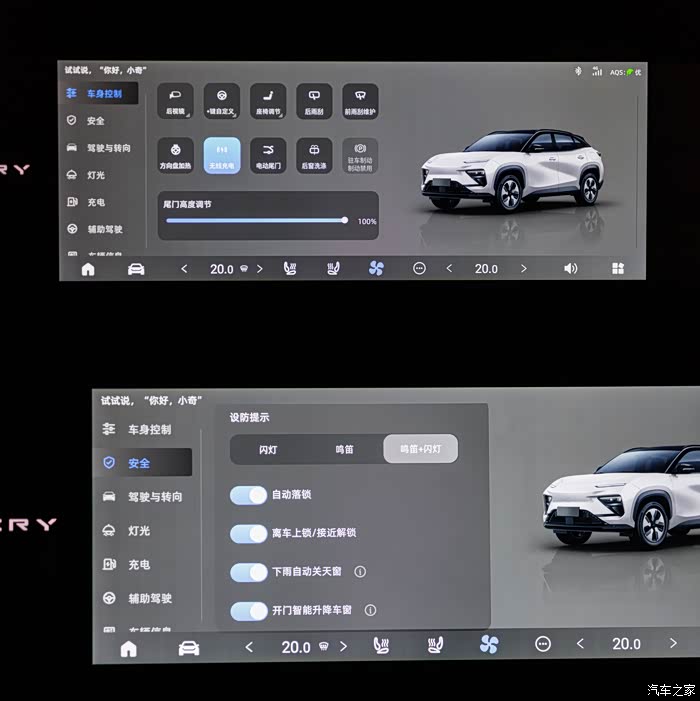Disable the 自动落锁 auto-lock switch

248,495
